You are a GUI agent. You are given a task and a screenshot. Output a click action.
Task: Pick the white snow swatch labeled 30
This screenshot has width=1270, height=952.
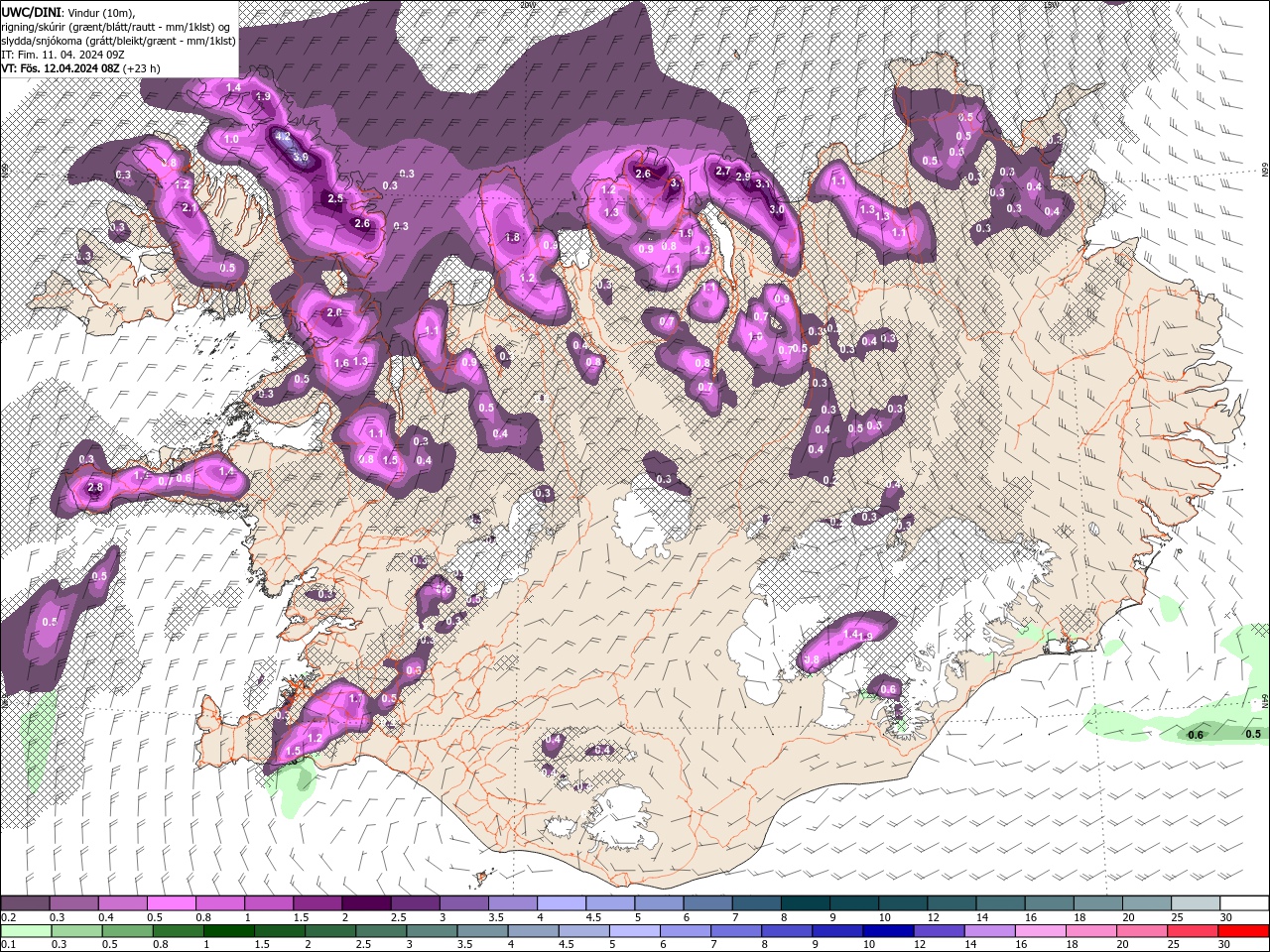pyautogui.click(x=1244, y=903)
